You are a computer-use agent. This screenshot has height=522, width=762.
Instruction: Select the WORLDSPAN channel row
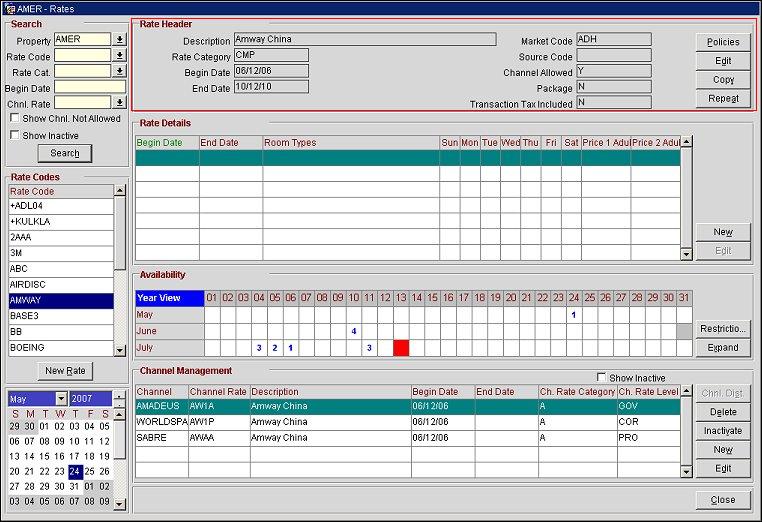(x=162, y=422)
